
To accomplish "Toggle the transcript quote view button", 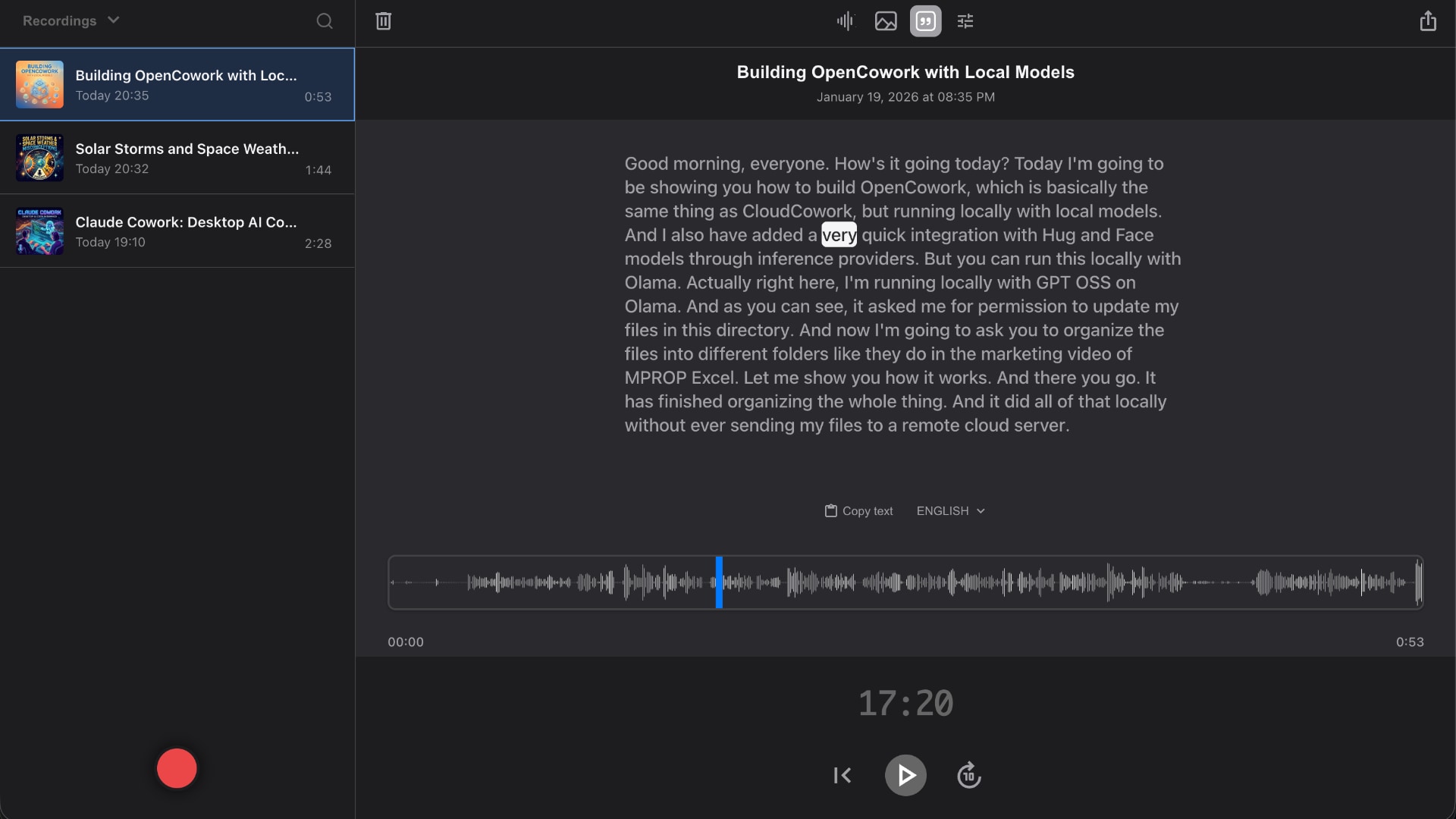I will pyautogui.click(x=925, y=21).
